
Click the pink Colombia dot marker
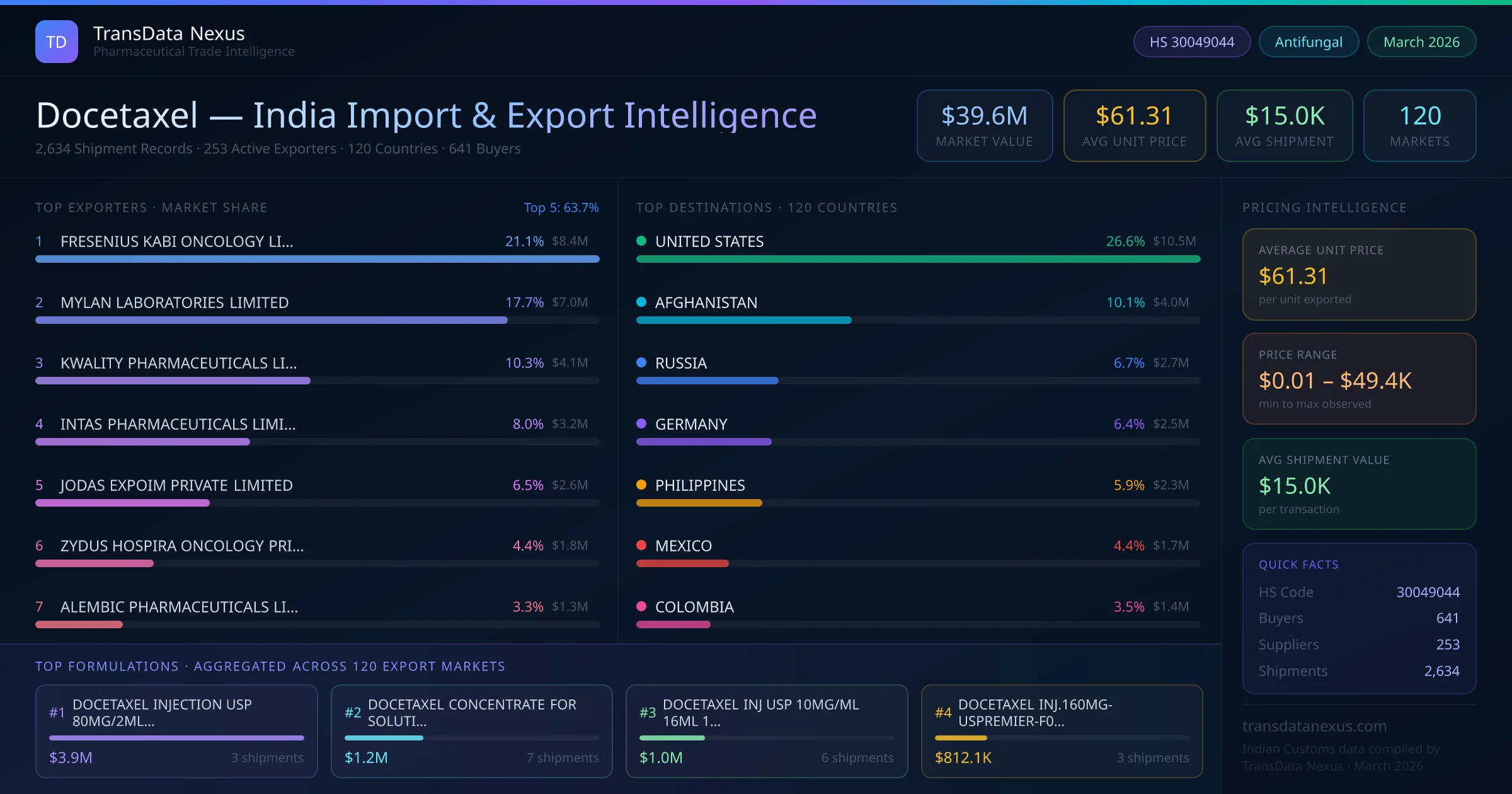641,606
